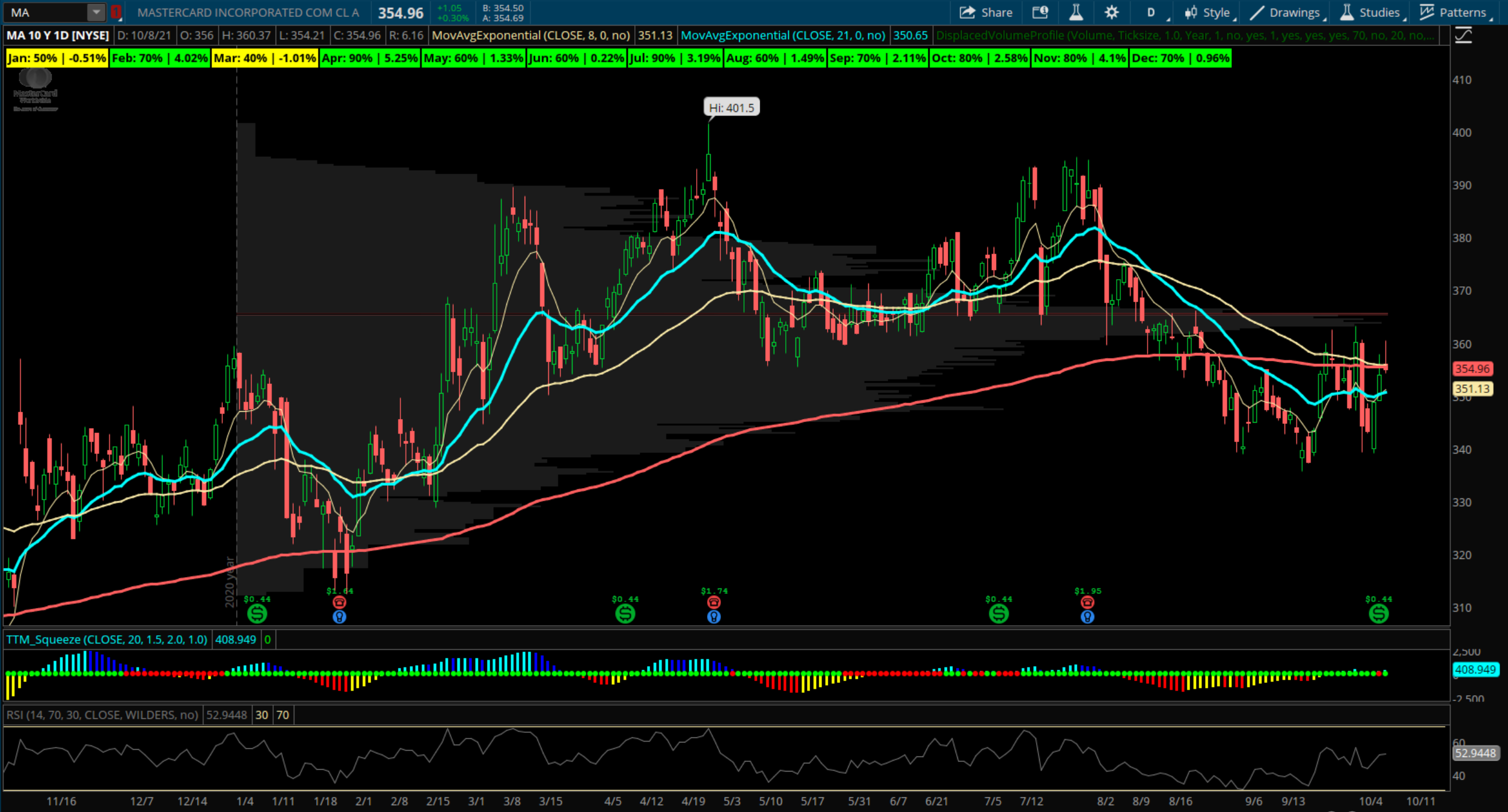Click the Apr: 90% seasonality label

coord(370,58)
